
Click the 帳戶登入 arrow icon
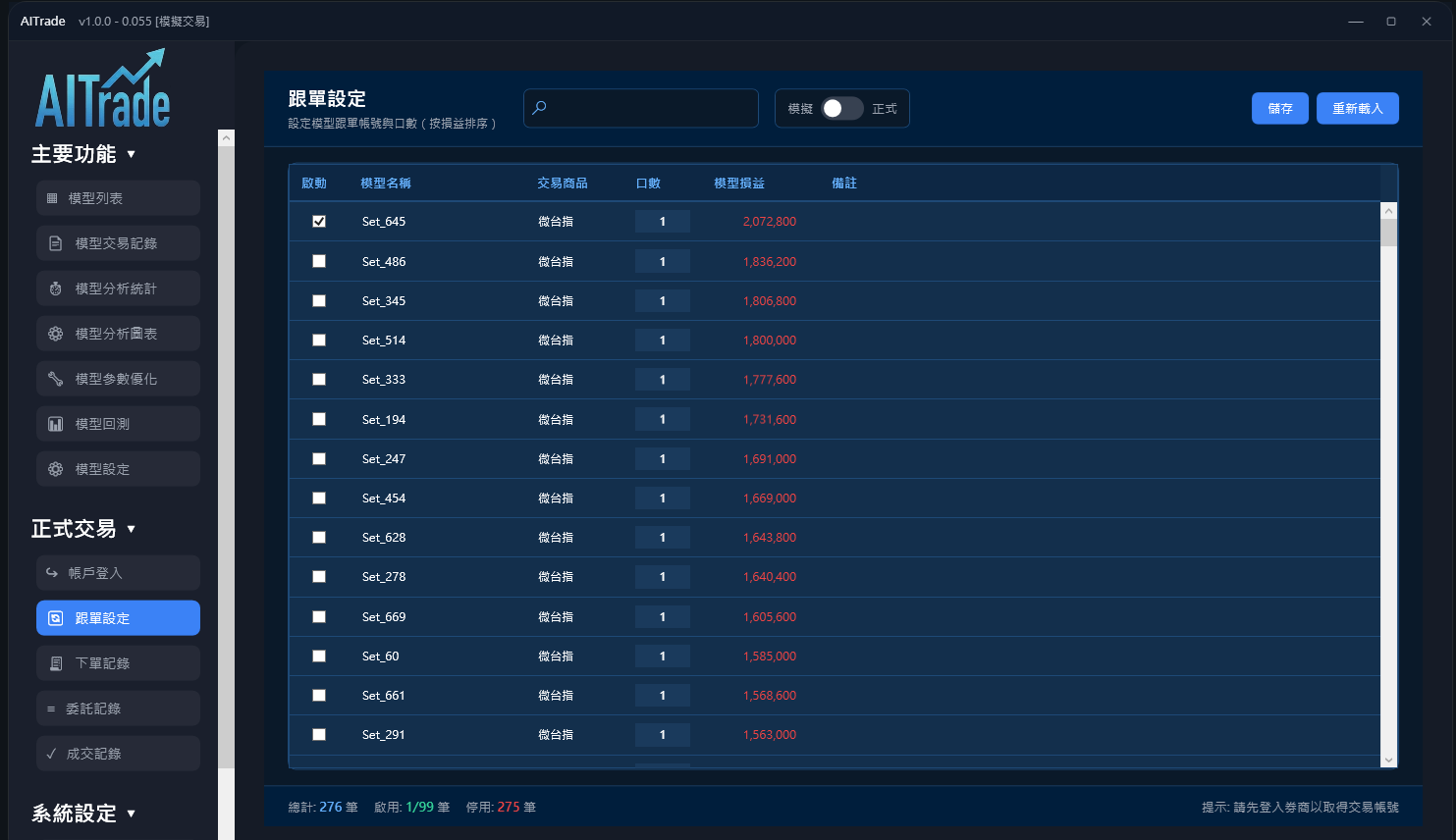point(52,573)
